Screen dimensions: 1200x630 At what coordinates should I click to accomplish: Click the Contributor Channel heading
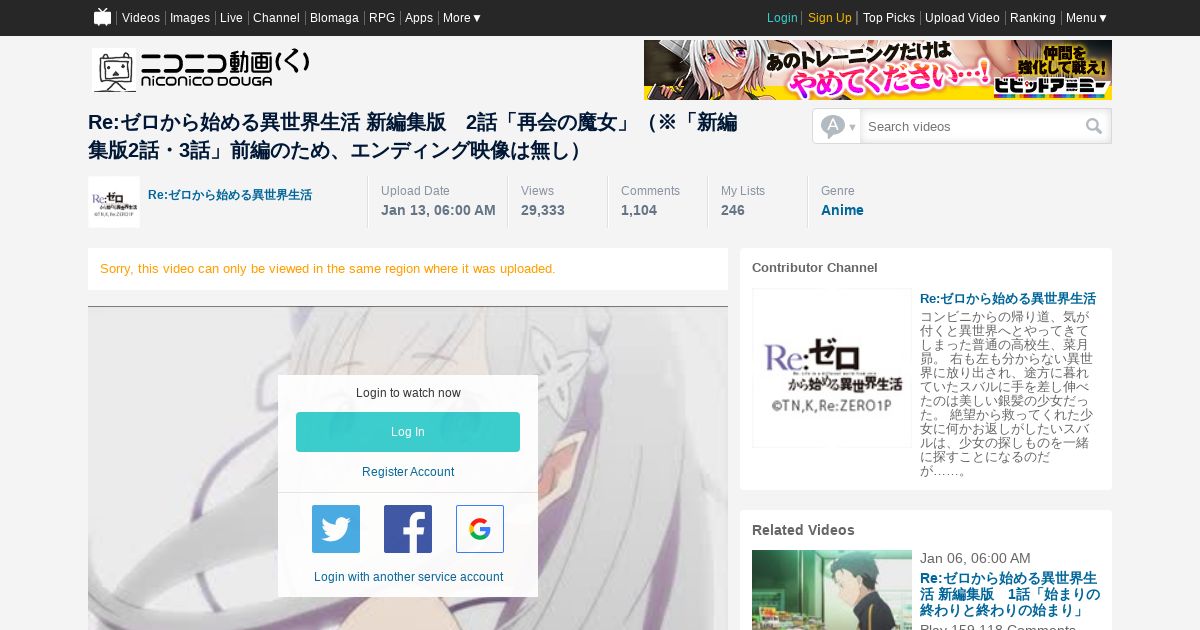click(x=815, y=268)
